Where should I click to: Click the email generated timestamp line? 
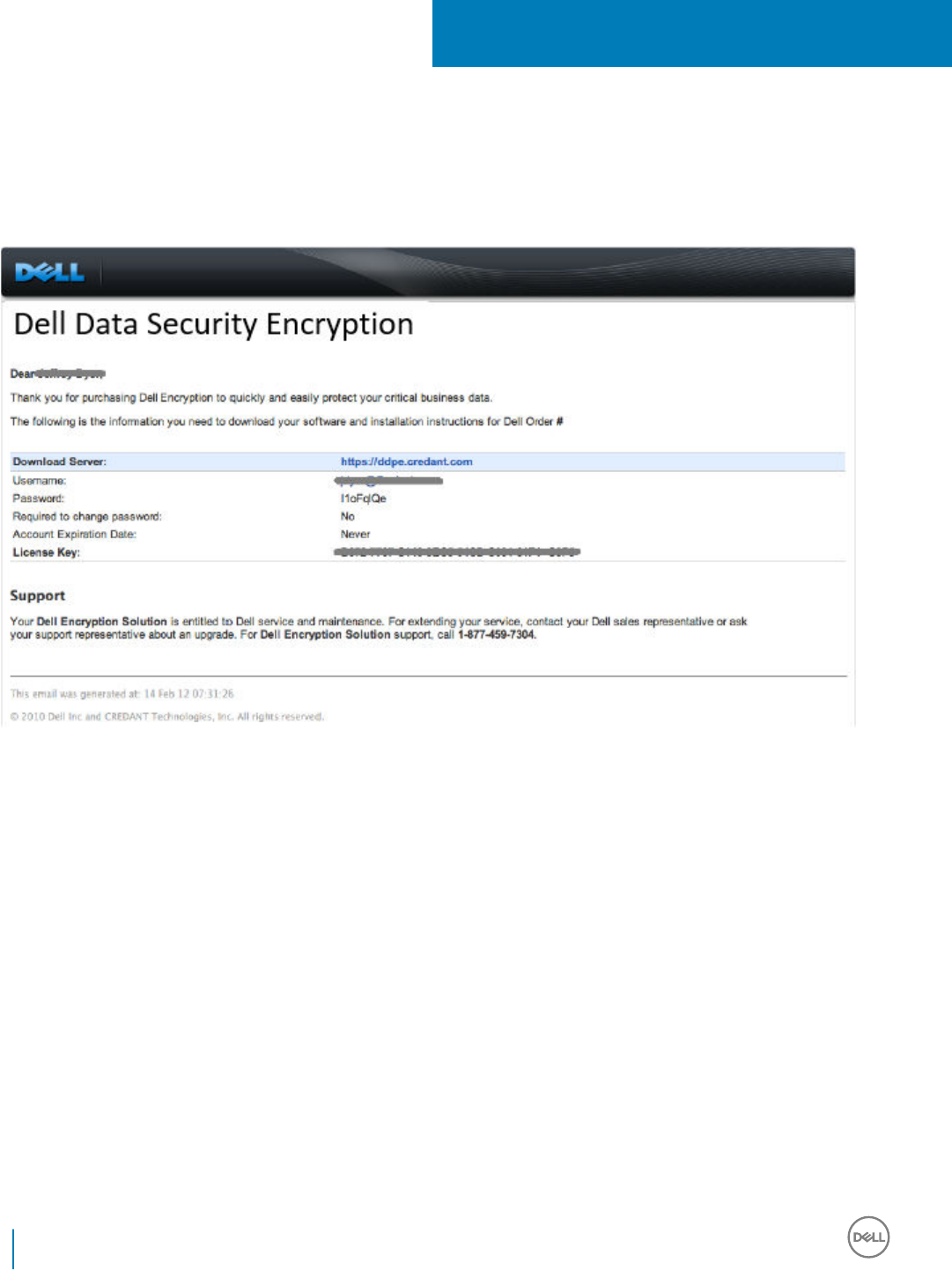coord(122,694)
